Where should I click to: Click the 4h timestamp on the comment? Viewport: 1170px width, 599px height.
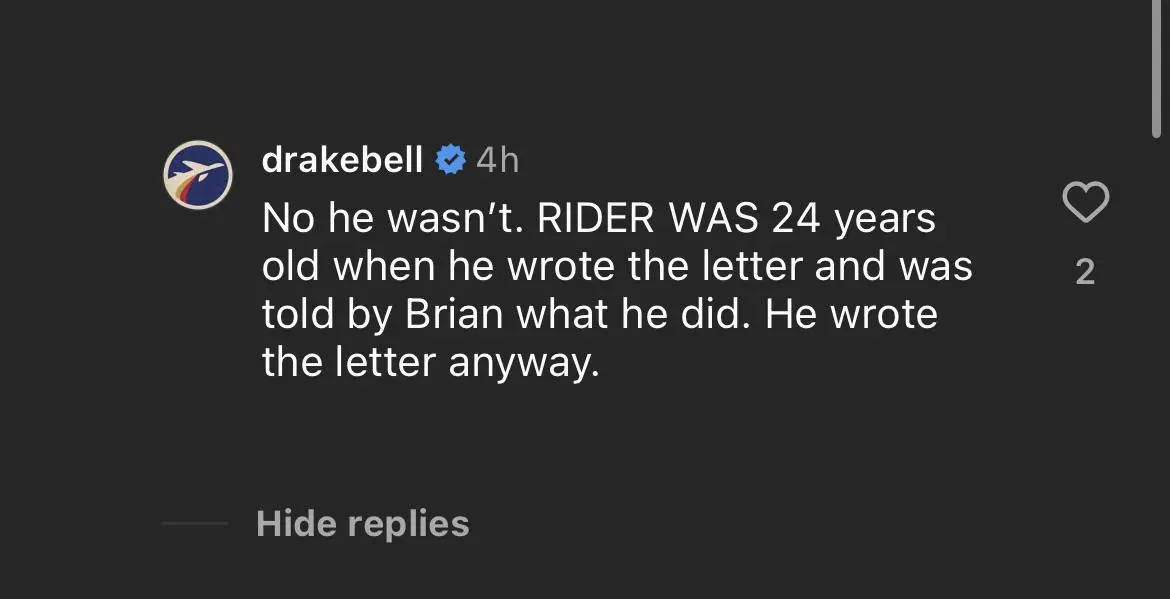click(498, 159)
